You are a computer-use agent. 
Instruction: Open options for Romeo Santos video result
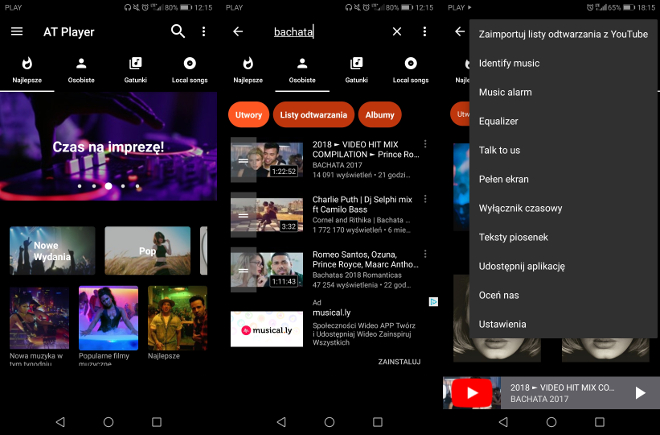(426, 255)
